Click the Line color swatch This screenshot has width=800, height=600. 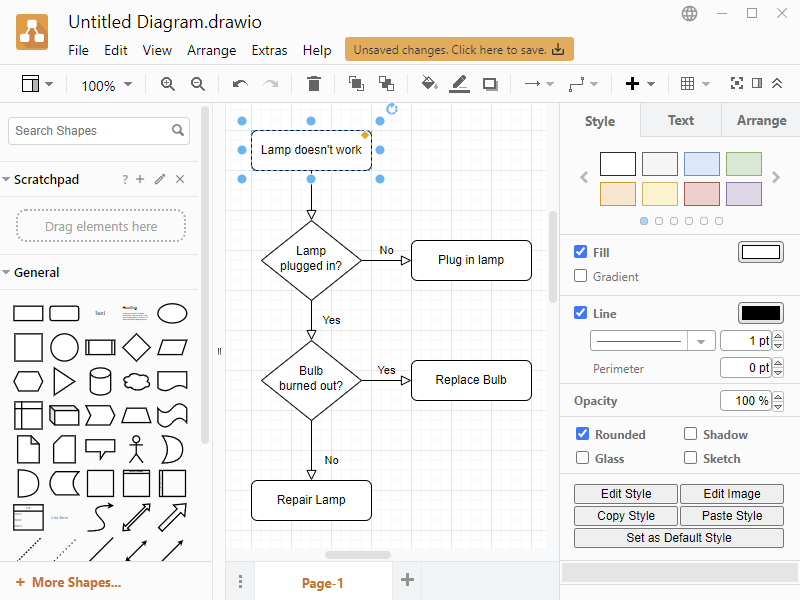coord(760,313)
